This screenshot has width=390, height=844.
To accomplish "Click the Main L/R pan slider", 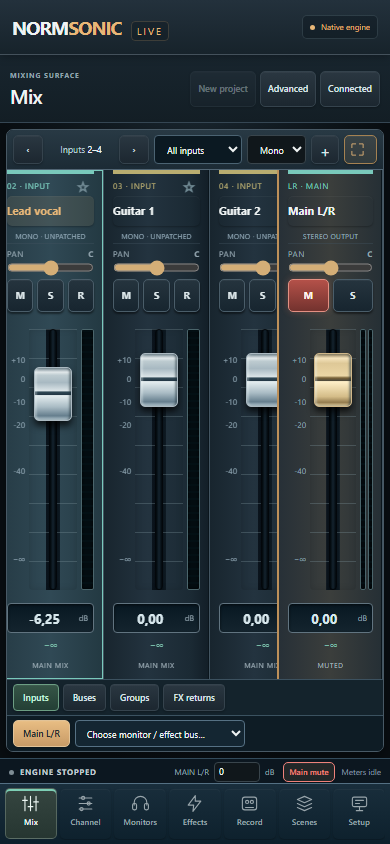I will (330, 268).
